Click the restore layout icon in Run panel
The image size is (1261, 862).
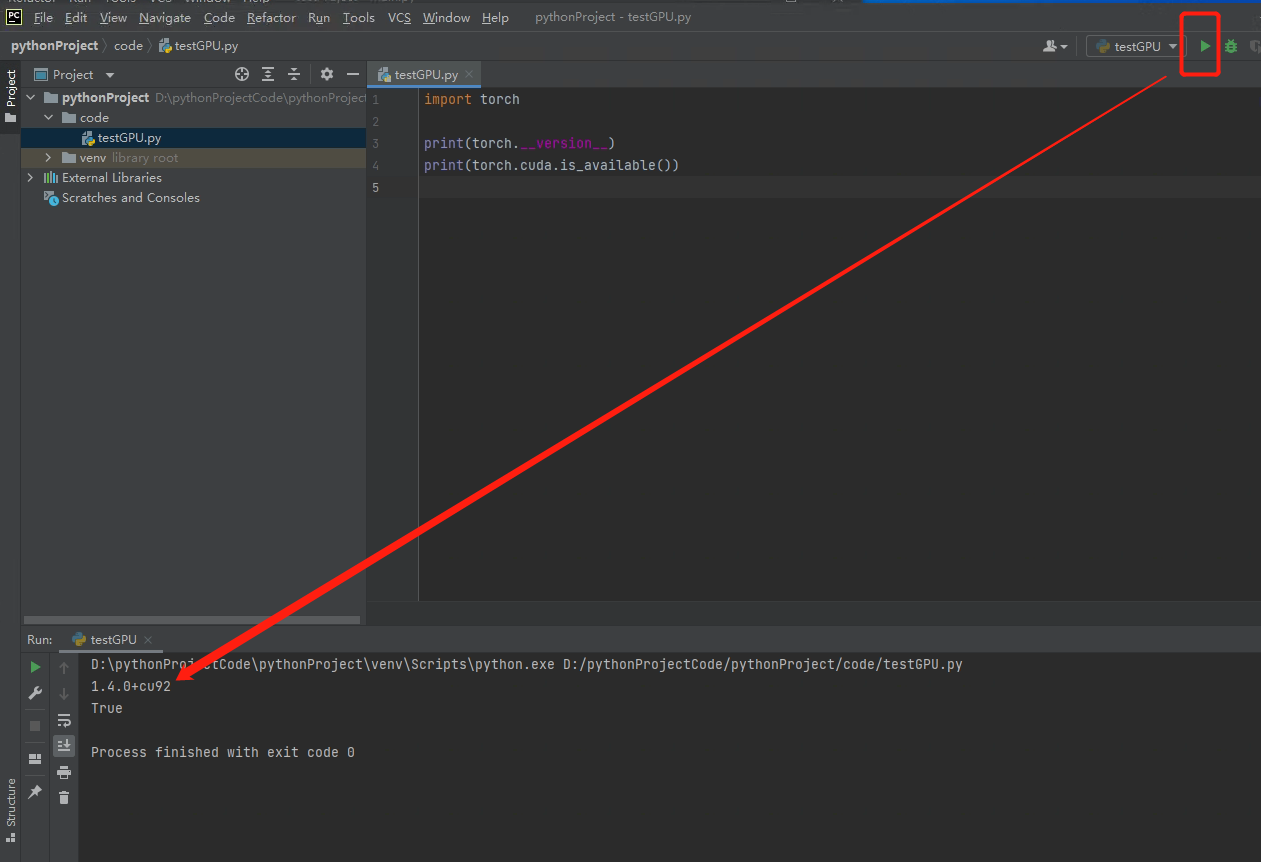click(35, 758)
